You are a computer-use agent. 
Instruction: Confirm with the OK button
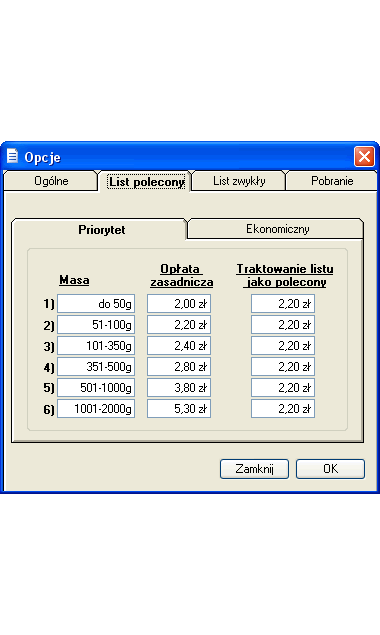[x=331, y=469]
